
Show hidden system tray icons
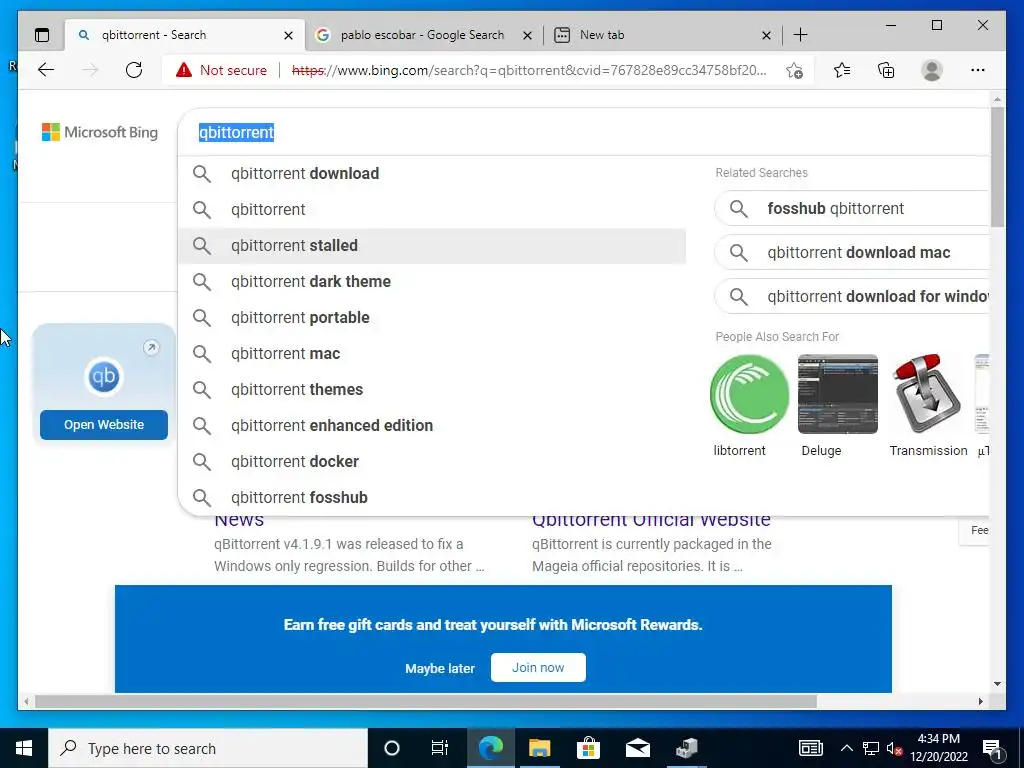coord(846,748)
